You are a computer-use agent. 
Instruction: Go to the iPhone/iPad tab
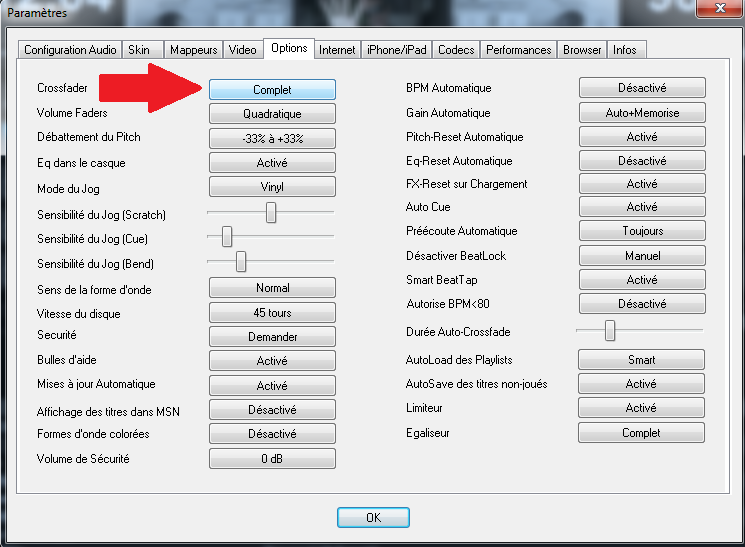(x=397, y=50)
